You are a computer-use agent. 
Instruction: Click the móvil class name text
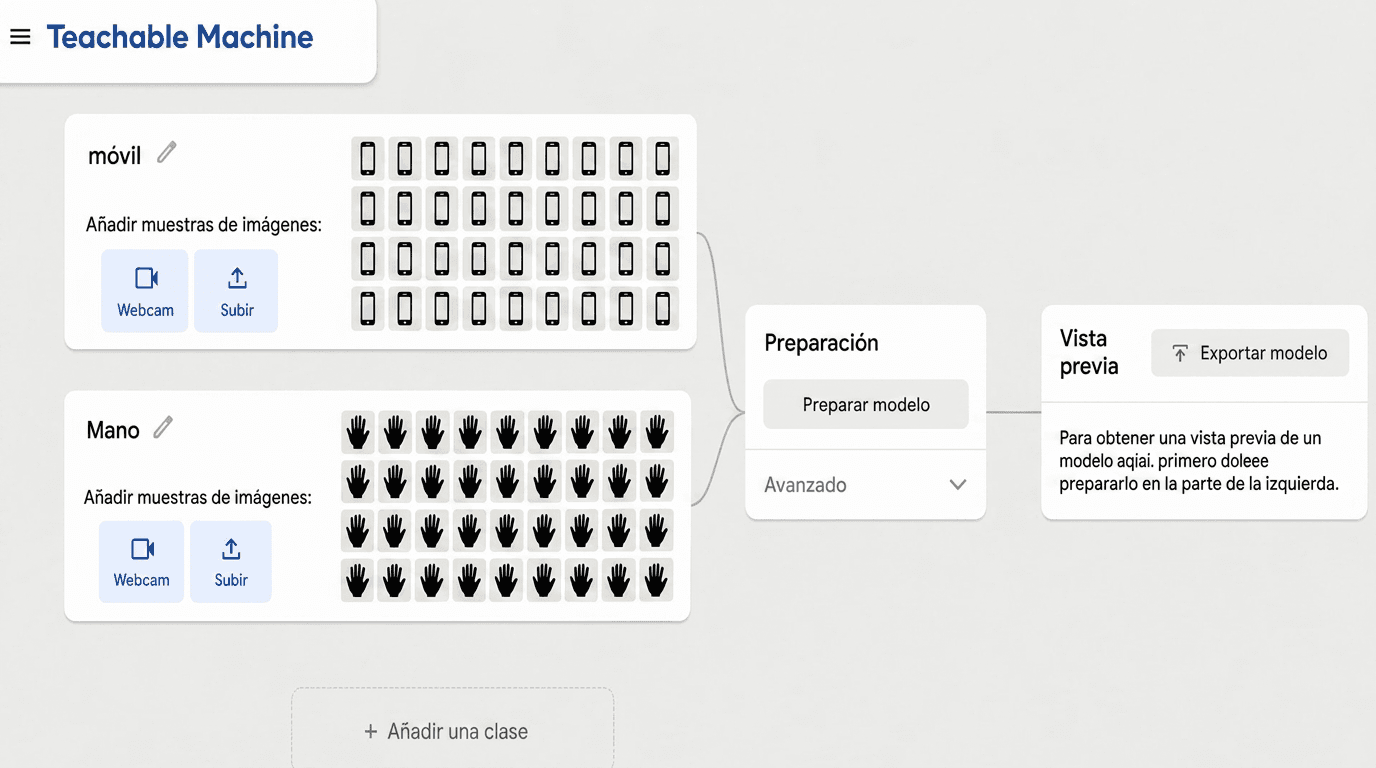[x=115, y=155]
